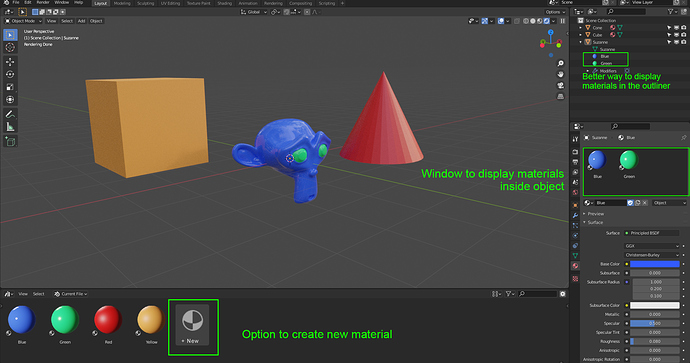
Task: Open the File menu
Action: click(16, 3)
